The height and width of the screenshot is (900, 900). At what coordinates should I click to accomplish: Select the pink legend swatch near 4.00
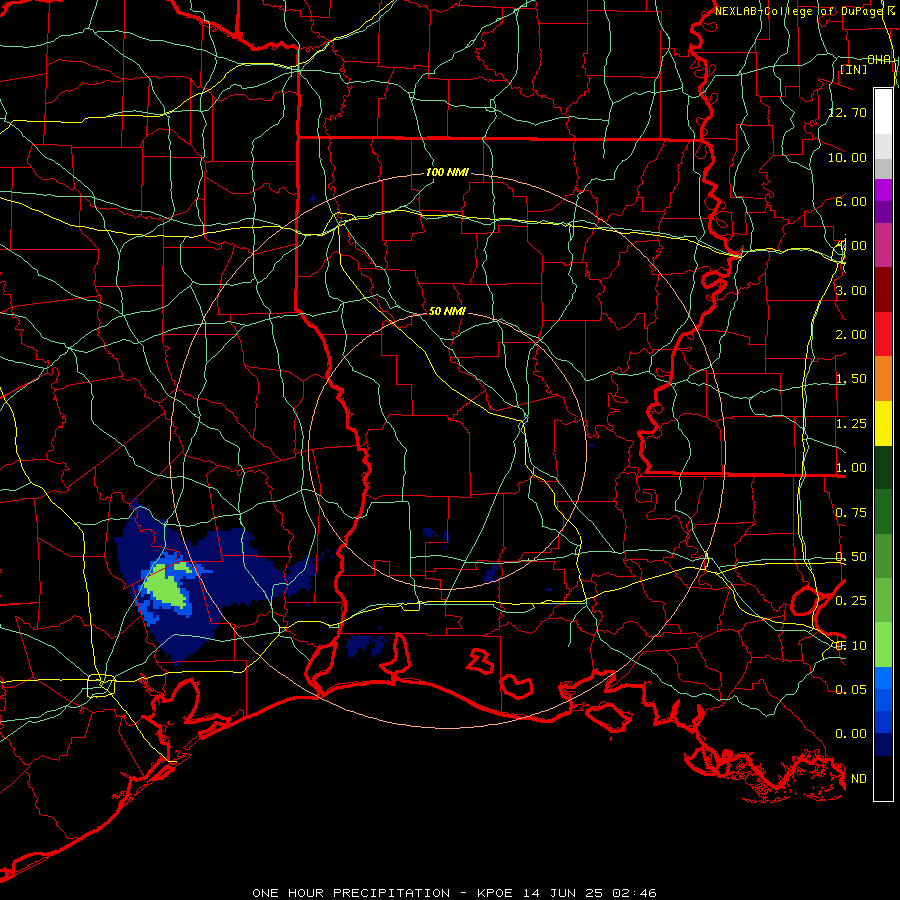pos(883,246)
